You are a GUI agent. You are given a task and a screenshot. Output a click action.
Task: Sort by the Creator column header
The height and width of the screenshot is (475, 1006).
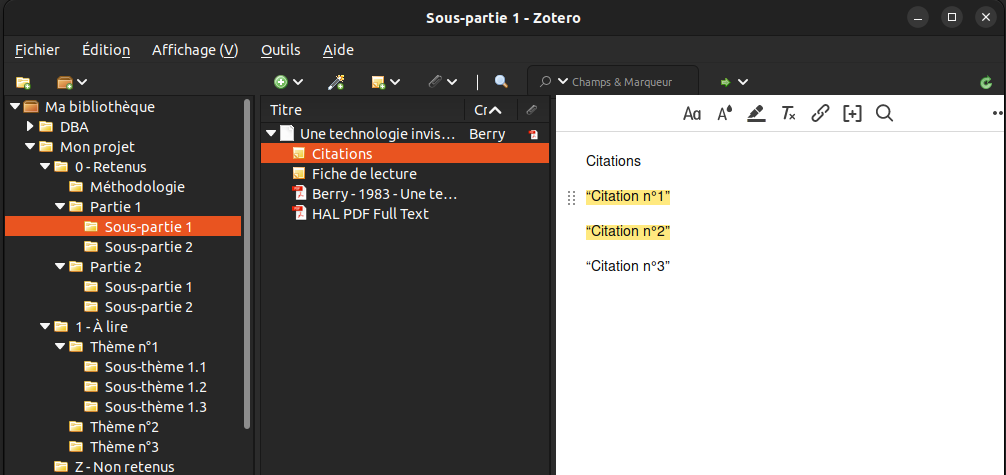491,110
